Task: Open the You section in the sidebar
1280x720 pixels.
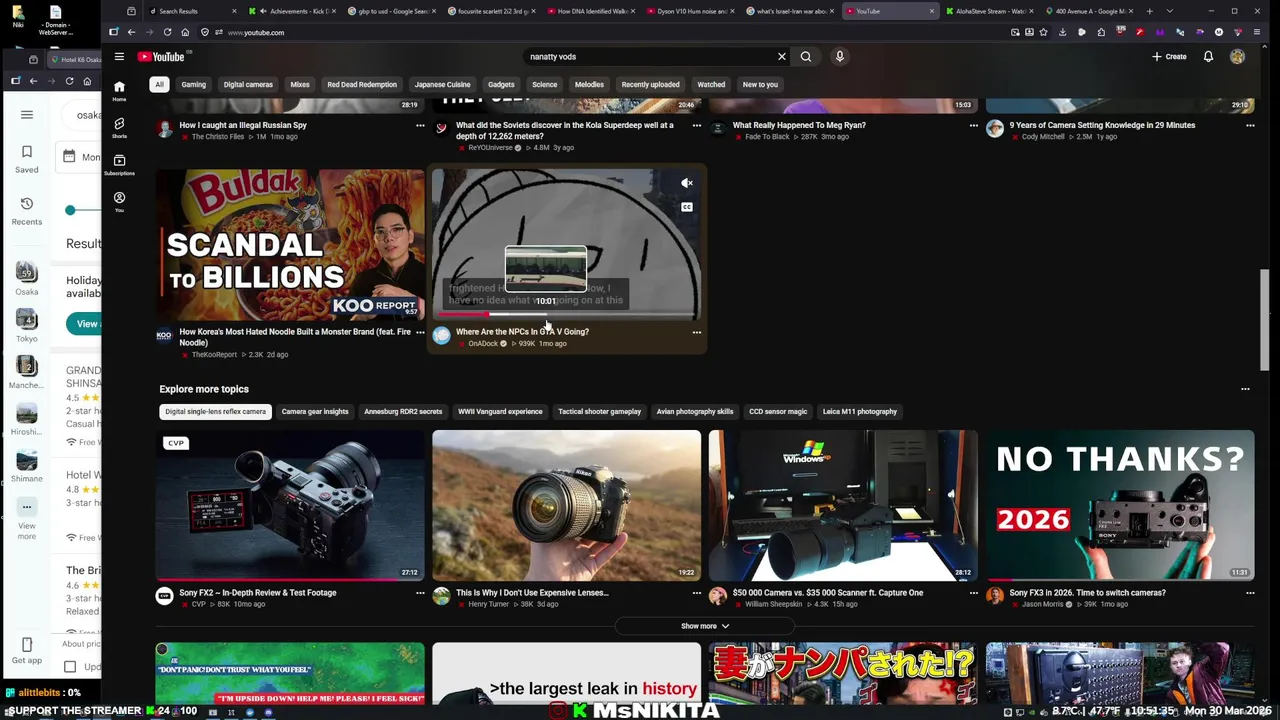Action: (119, 202)
